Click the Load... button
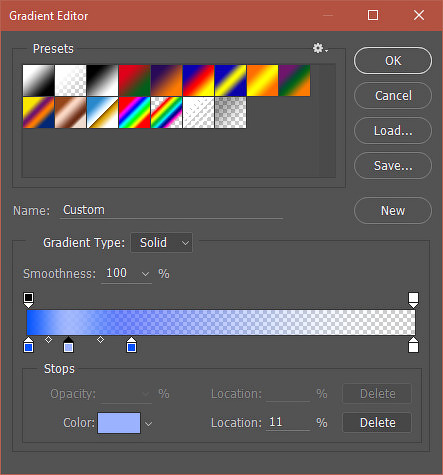Viewport: 443px width, 475px height. coord(393,131)
